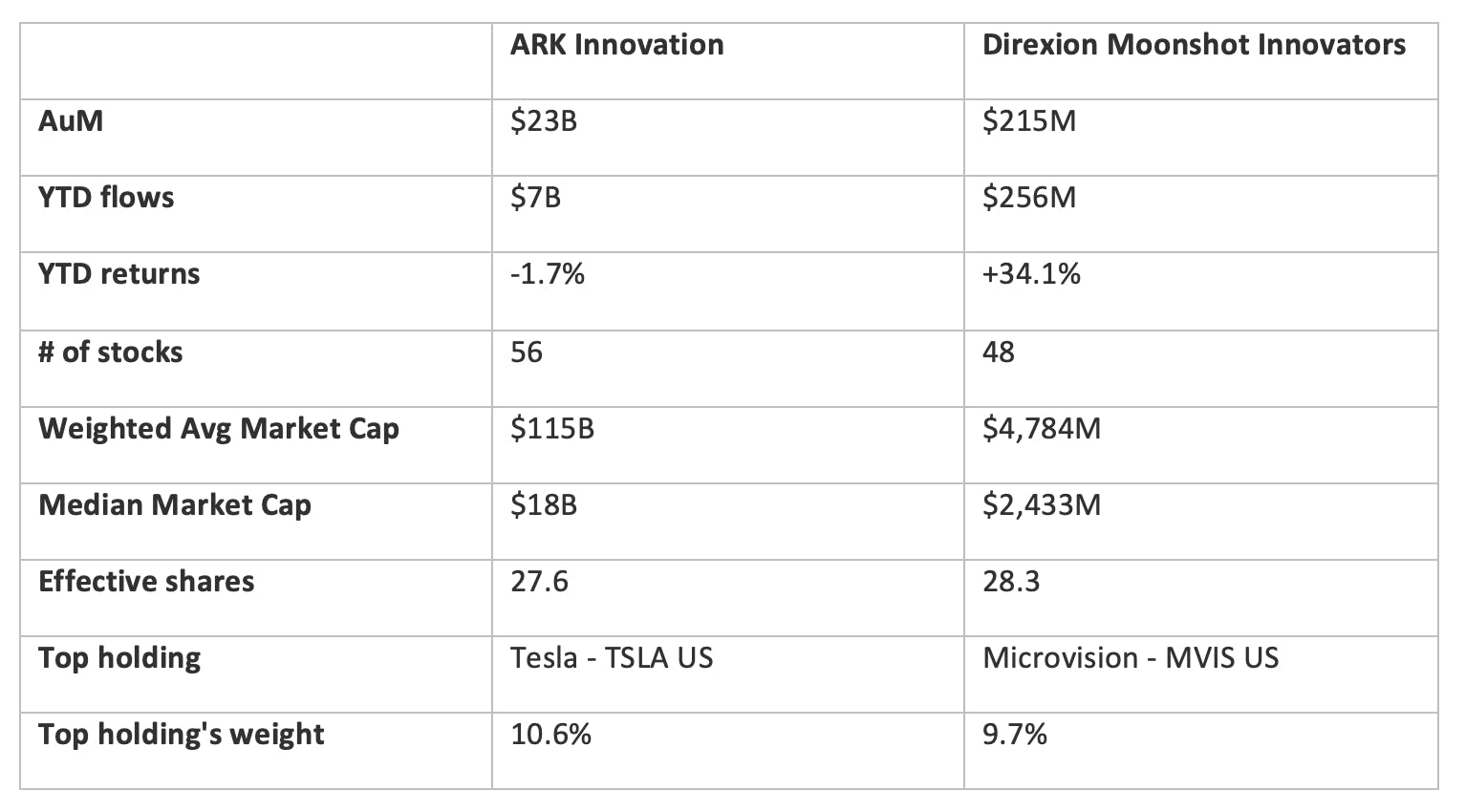Select the -1.7% returns cell
The image size is (1466, 812).
pos(548,274)
